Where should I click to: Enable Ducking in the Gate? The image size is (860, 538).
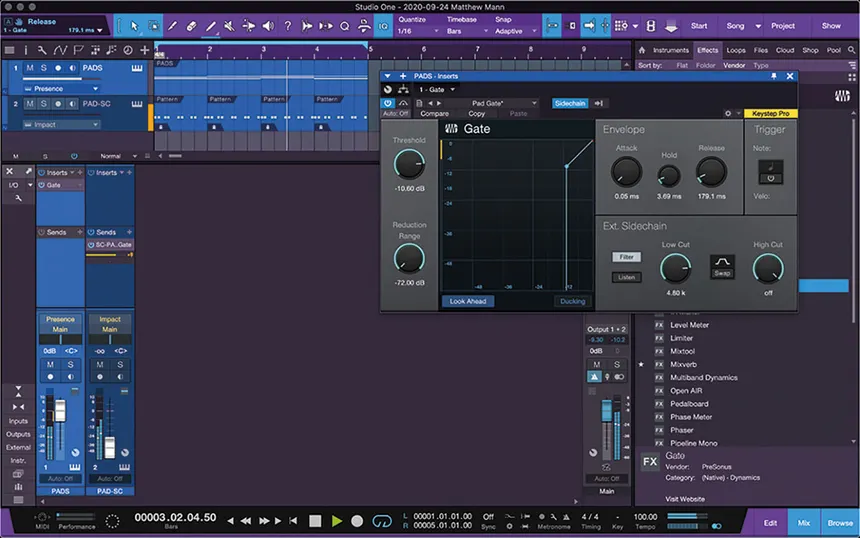[x=572, y=301]
